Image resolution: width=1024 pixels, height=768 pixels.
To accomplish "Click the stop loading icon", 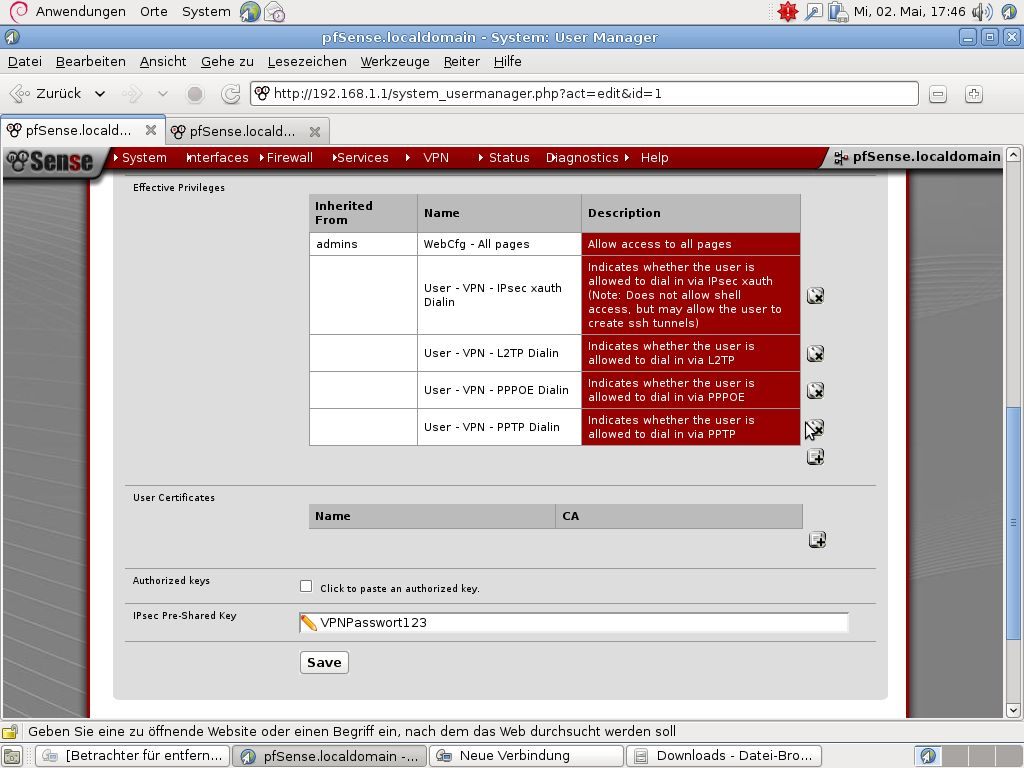I will click(195, 94).
